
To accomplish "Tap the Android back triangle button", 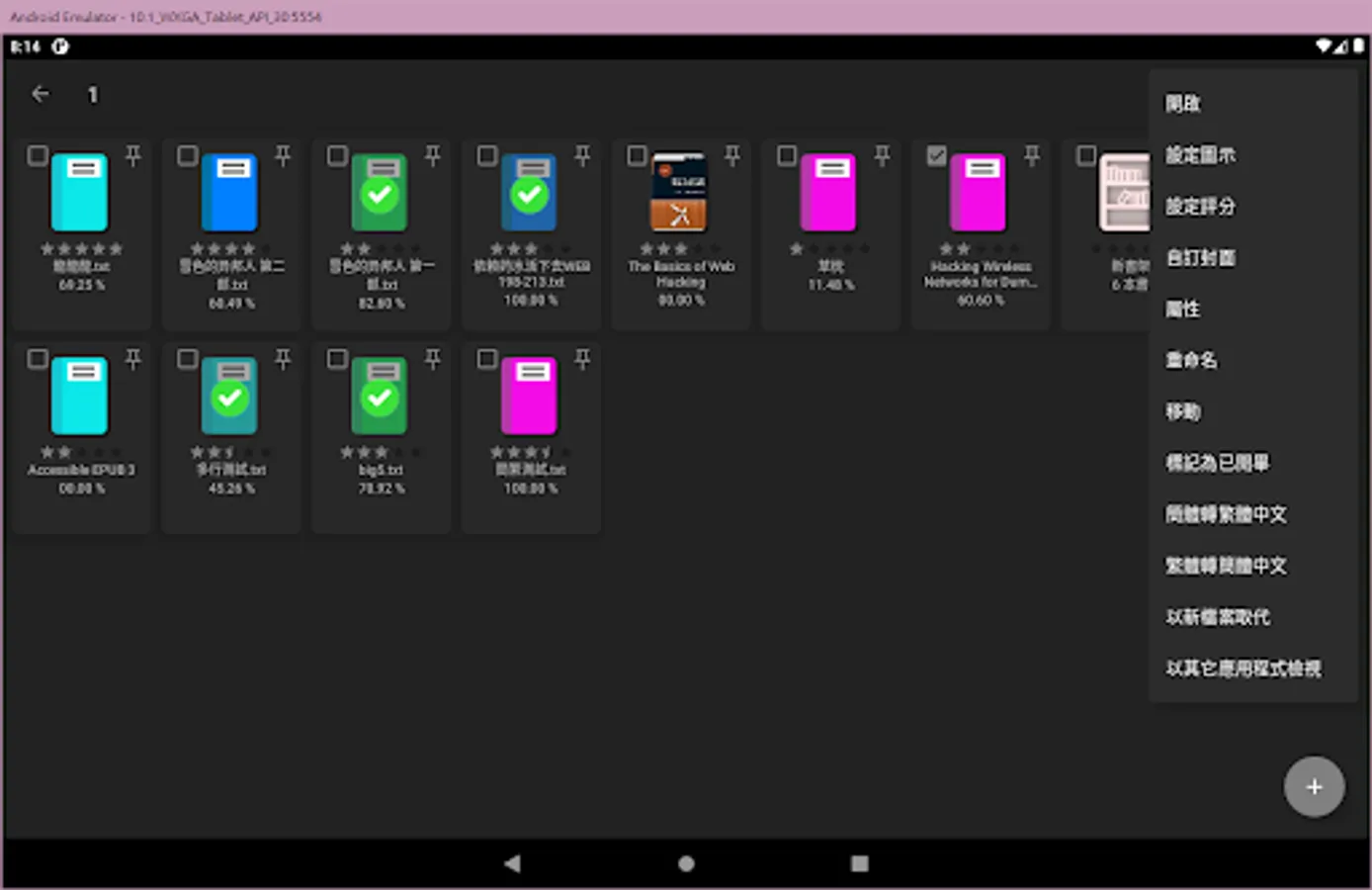I will tap(512, 863).
